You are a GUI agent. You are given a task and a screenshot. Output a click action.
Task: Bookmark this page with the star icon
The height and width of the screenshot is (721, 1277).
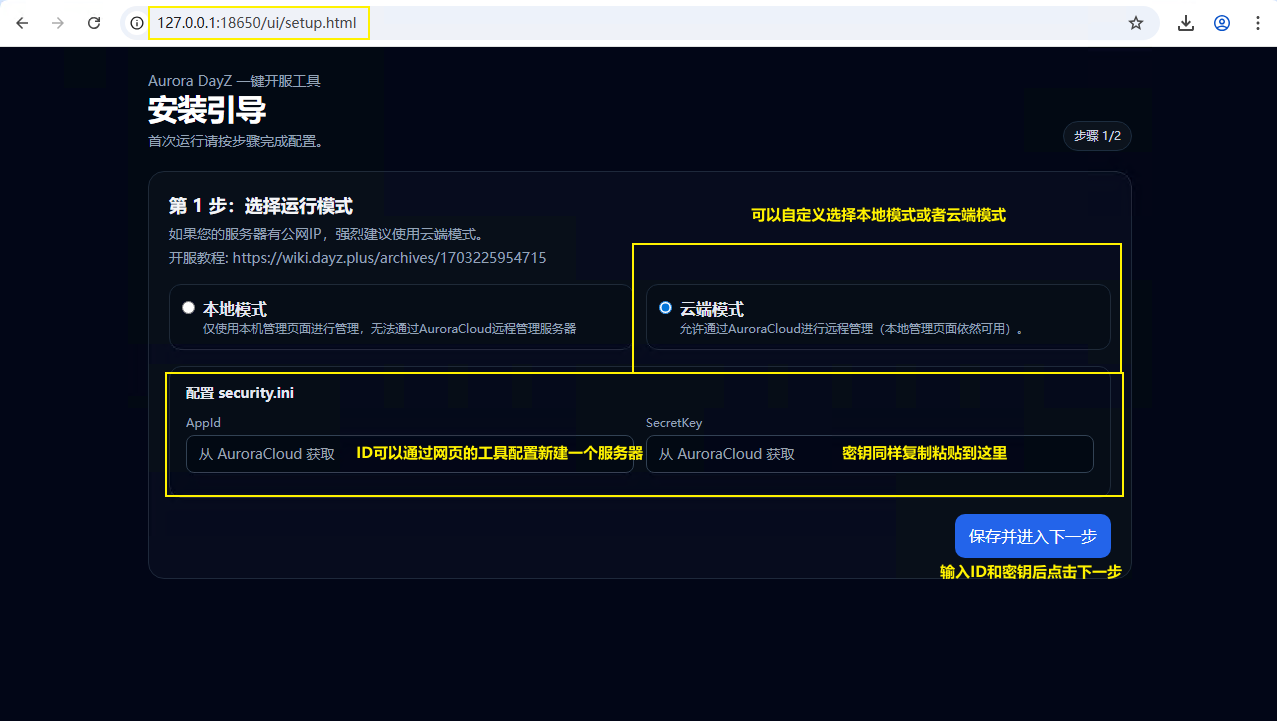(1136, 23)
